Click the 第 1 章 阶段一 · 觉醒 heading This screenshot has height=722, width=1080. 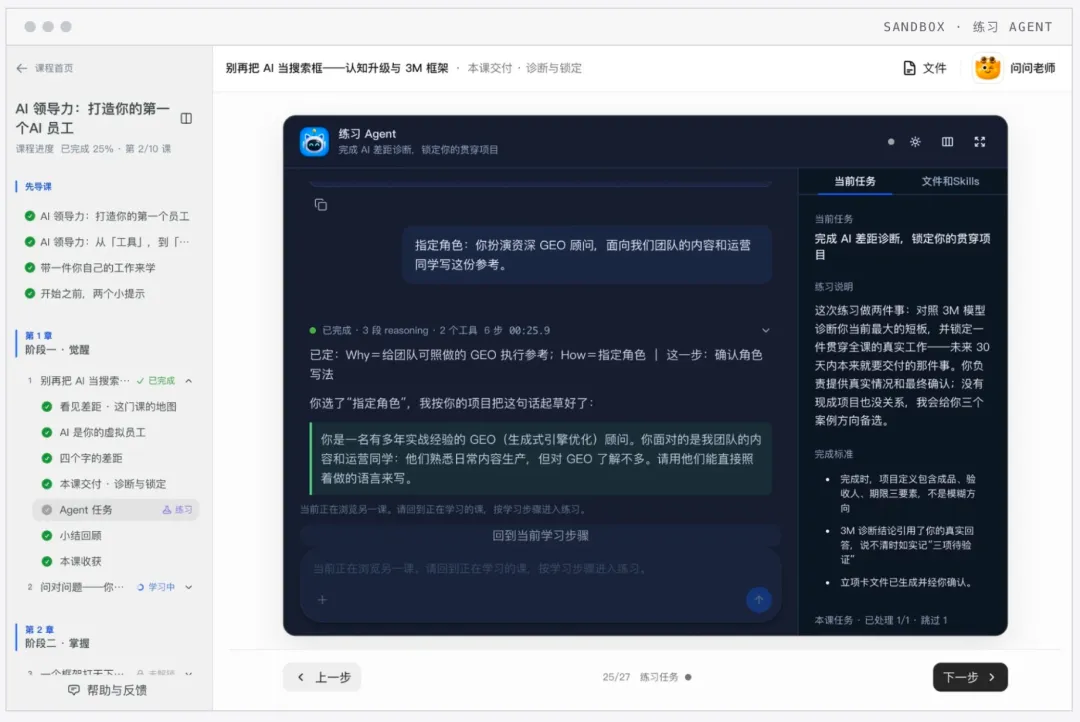[x=57, y=343]
